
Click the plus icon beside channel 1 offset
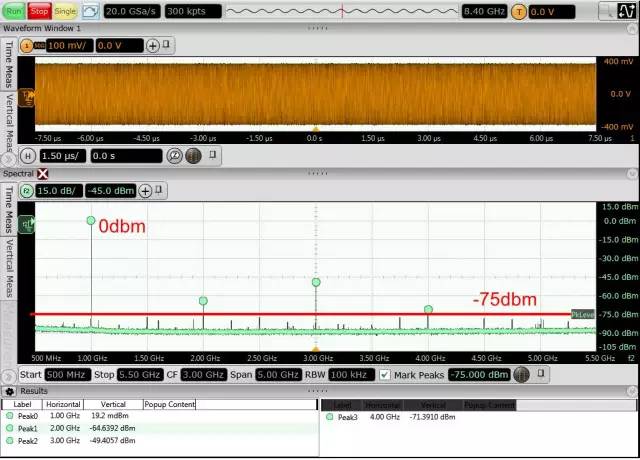pyautogui.click(x=153, y=46)
